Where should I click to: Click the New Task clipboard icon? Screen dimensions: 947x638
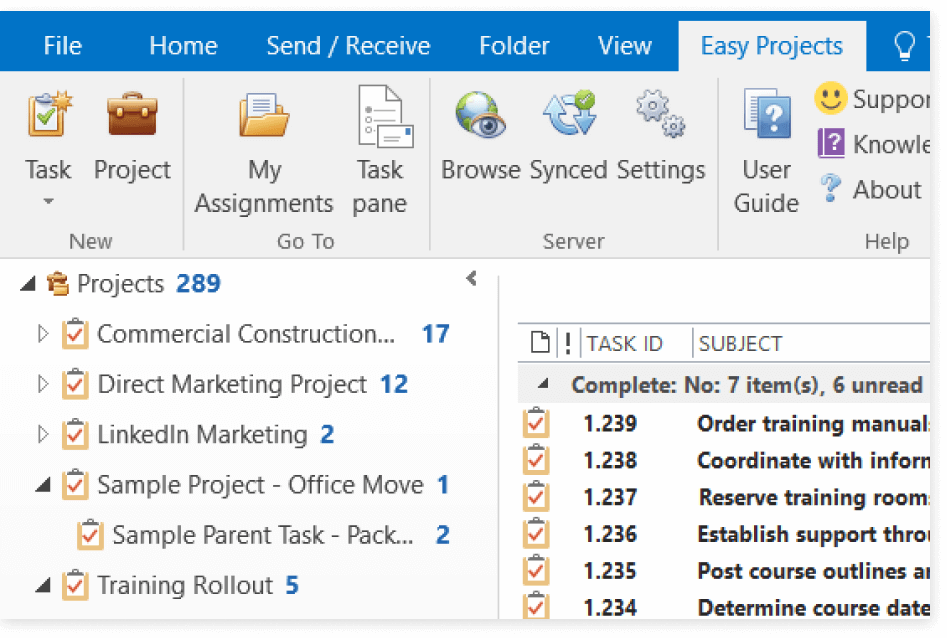pyautogui.click(x=49, y=114)
